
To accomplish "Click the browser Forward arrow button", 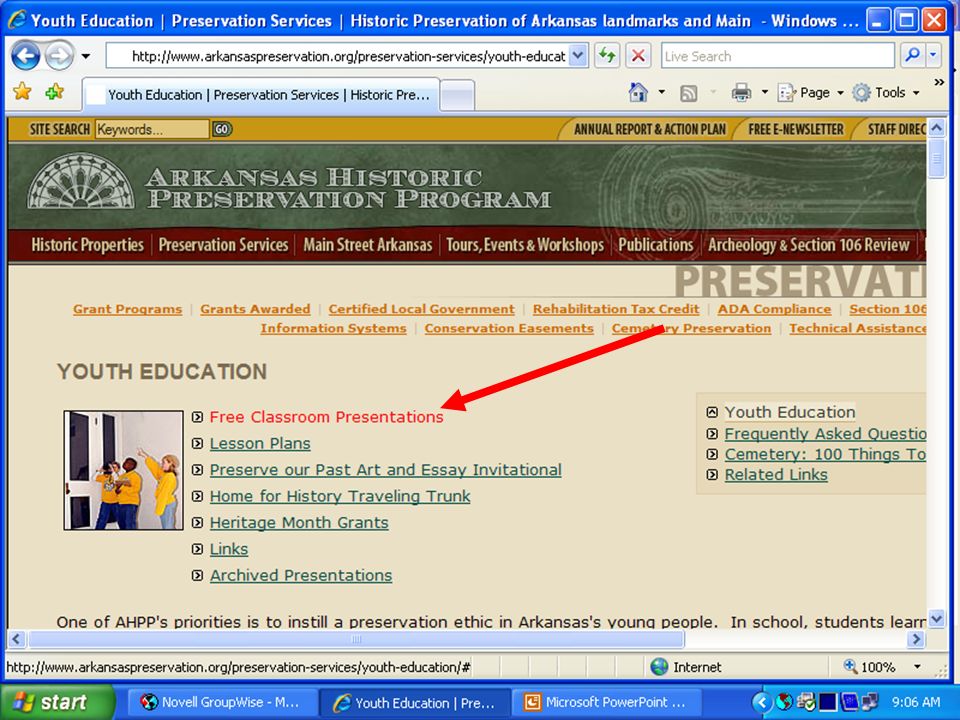I will 59,56.
